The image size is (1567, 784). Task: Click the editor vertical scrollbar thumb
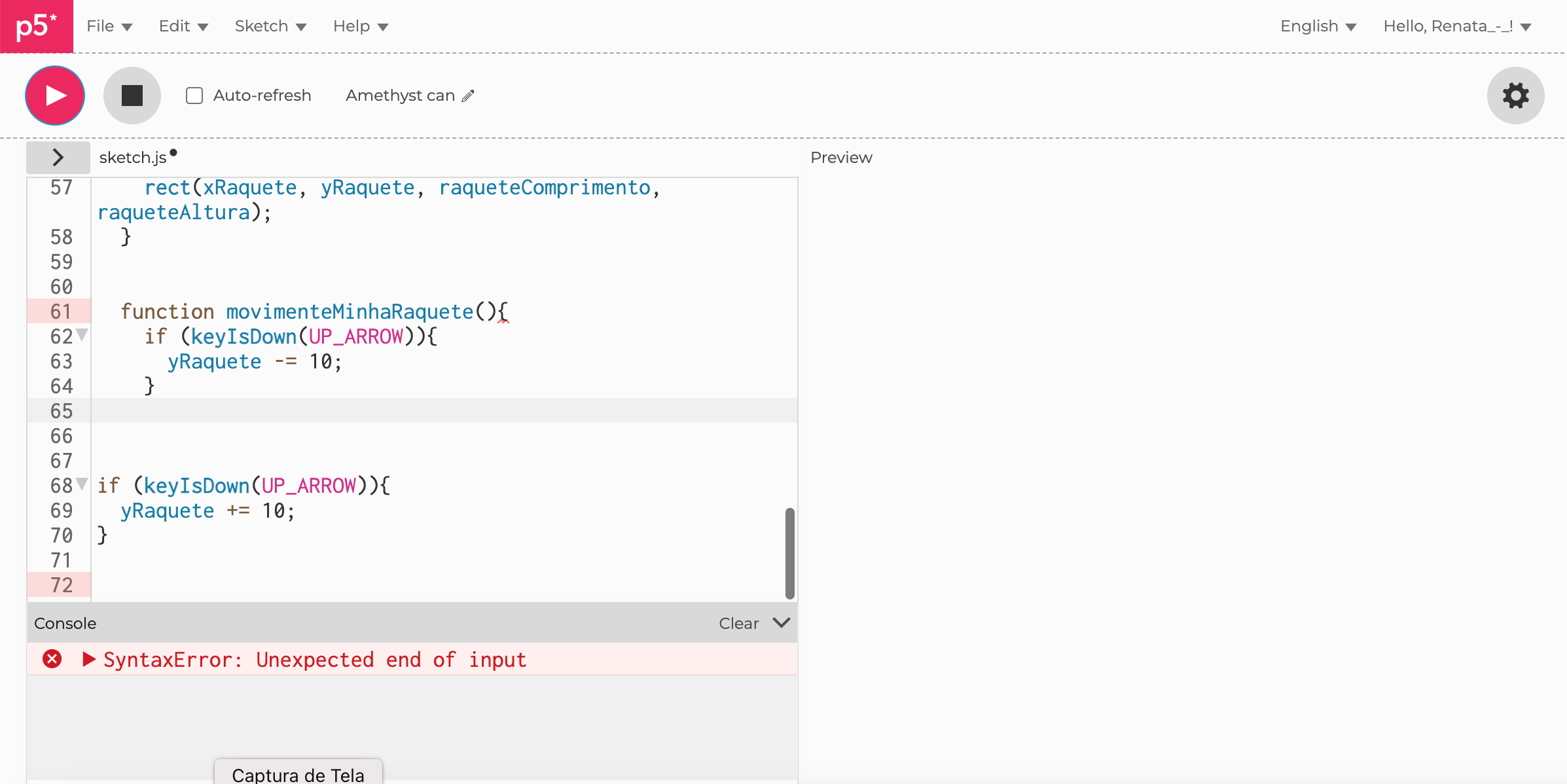790,553
